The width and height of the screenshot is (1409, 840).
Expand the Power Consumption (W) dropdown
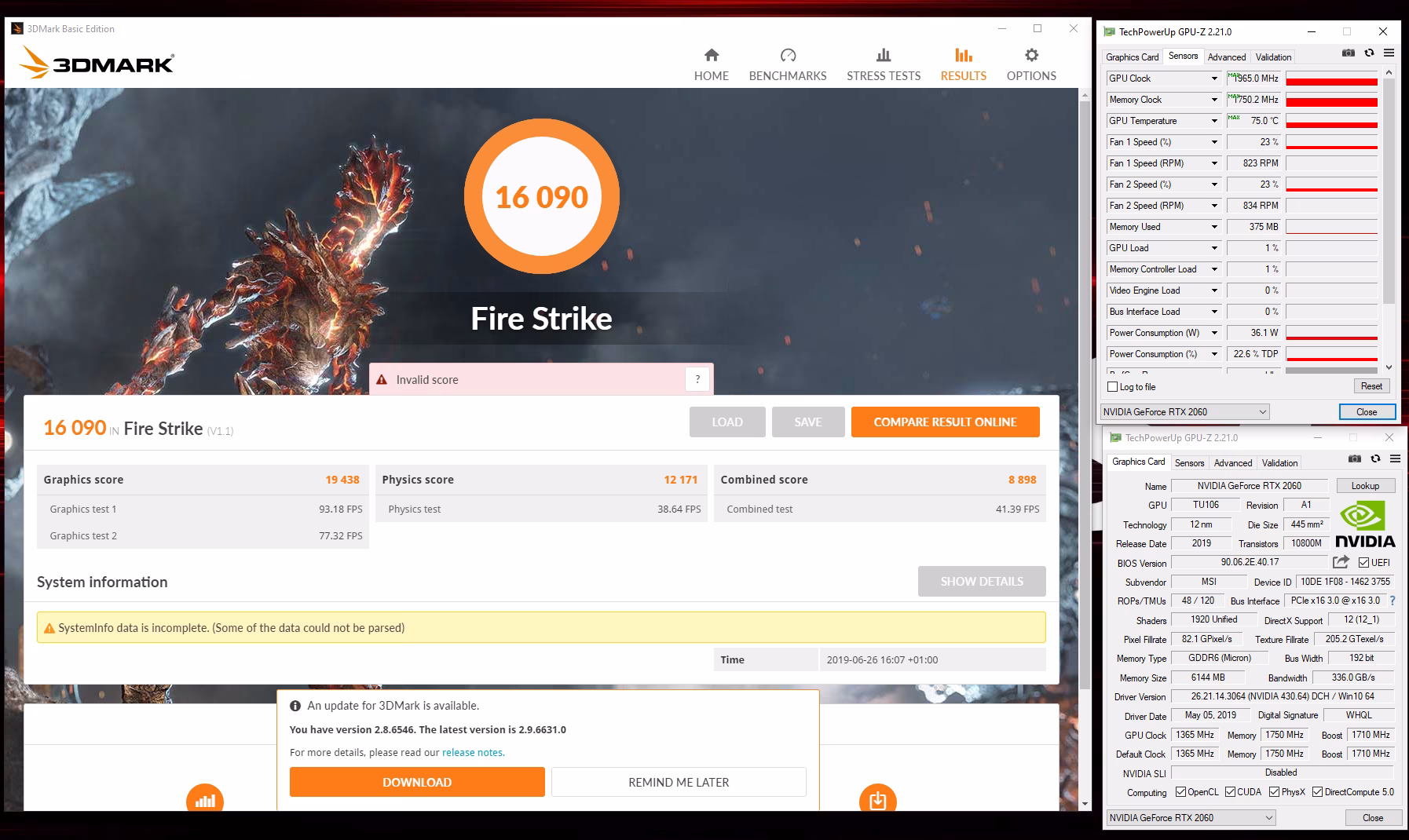click(1214, 333)
